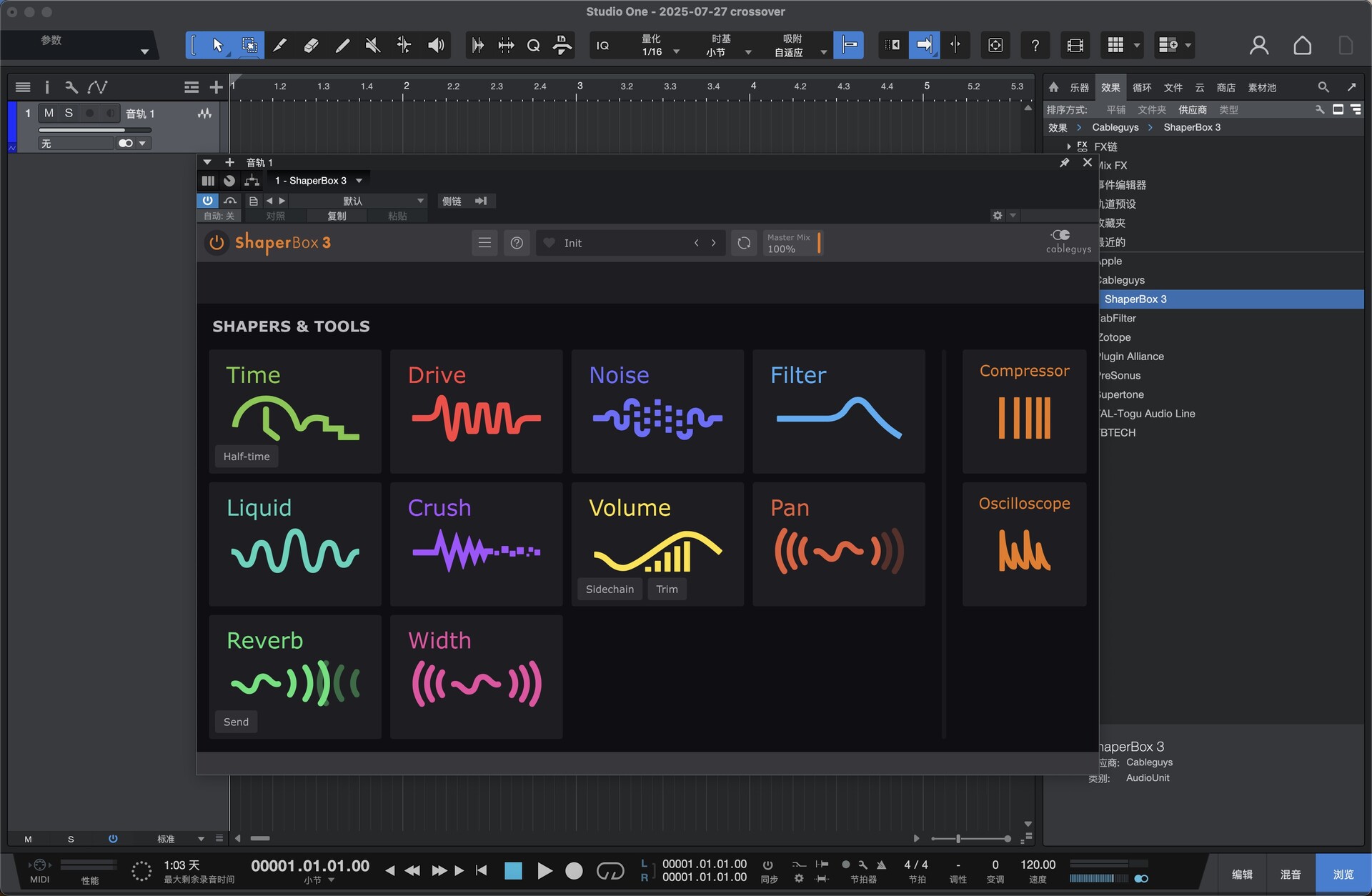
Task: Collapse plugin window with triangle arrow
Action: tap(207, 162)
